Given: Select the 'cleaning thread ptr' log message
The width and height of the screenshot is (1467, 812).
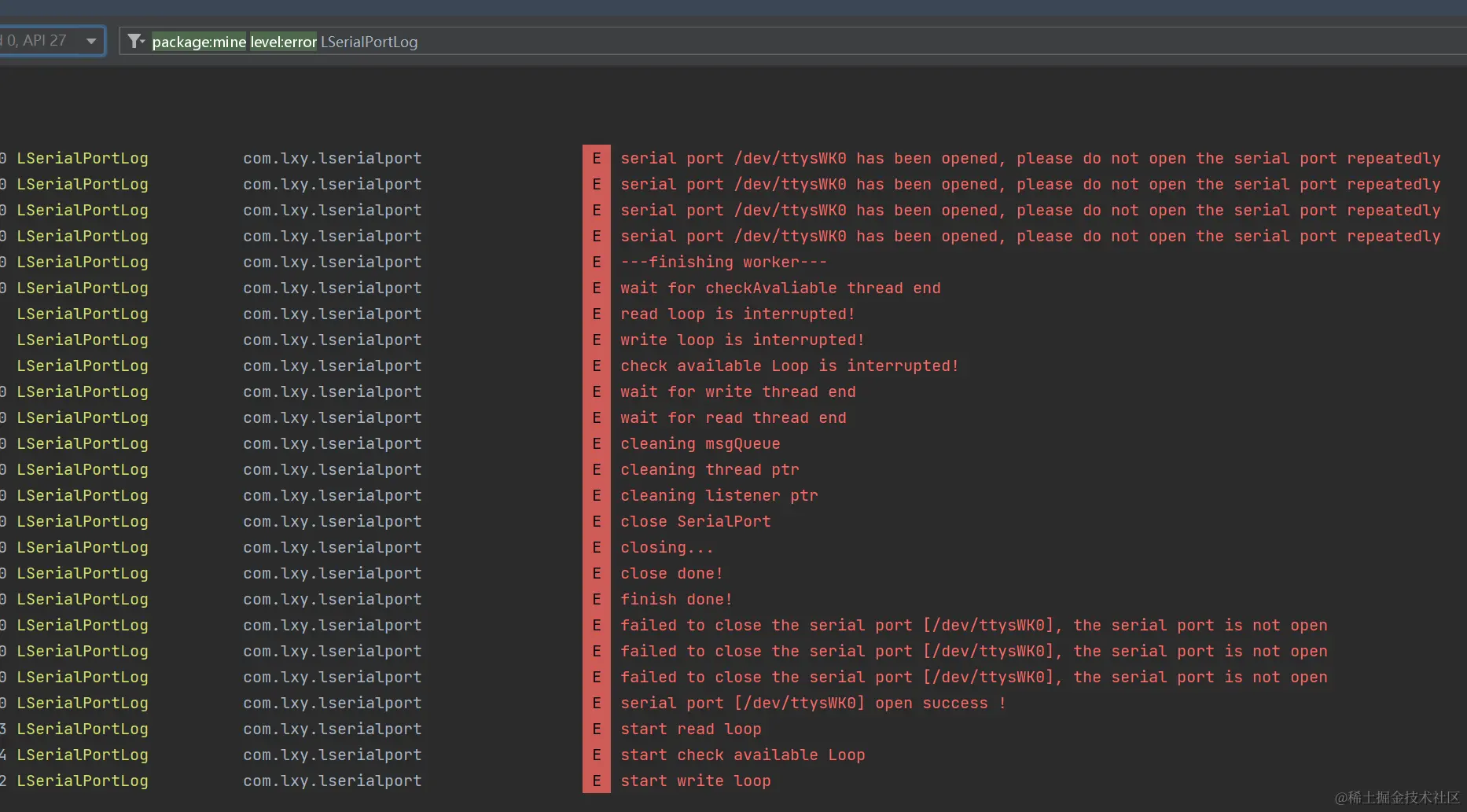Looking at the screenshot, I should point(710,469).
